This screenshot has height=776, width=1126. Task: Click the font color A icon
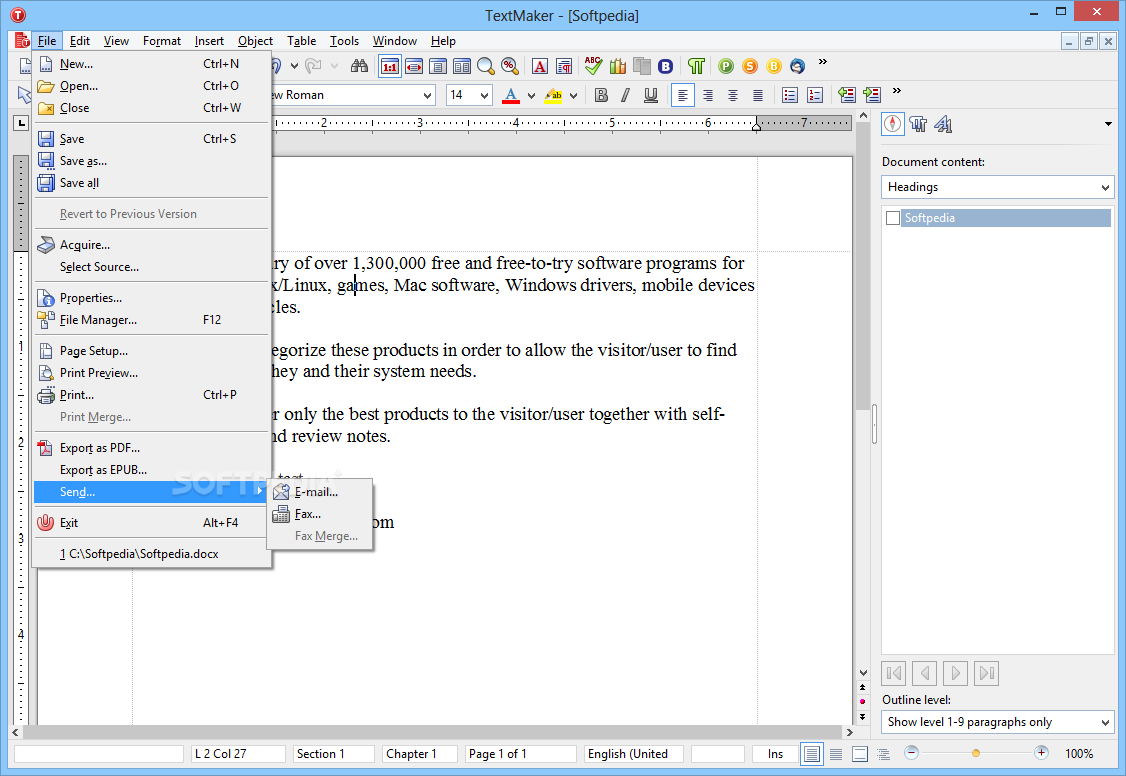(511, 95)
